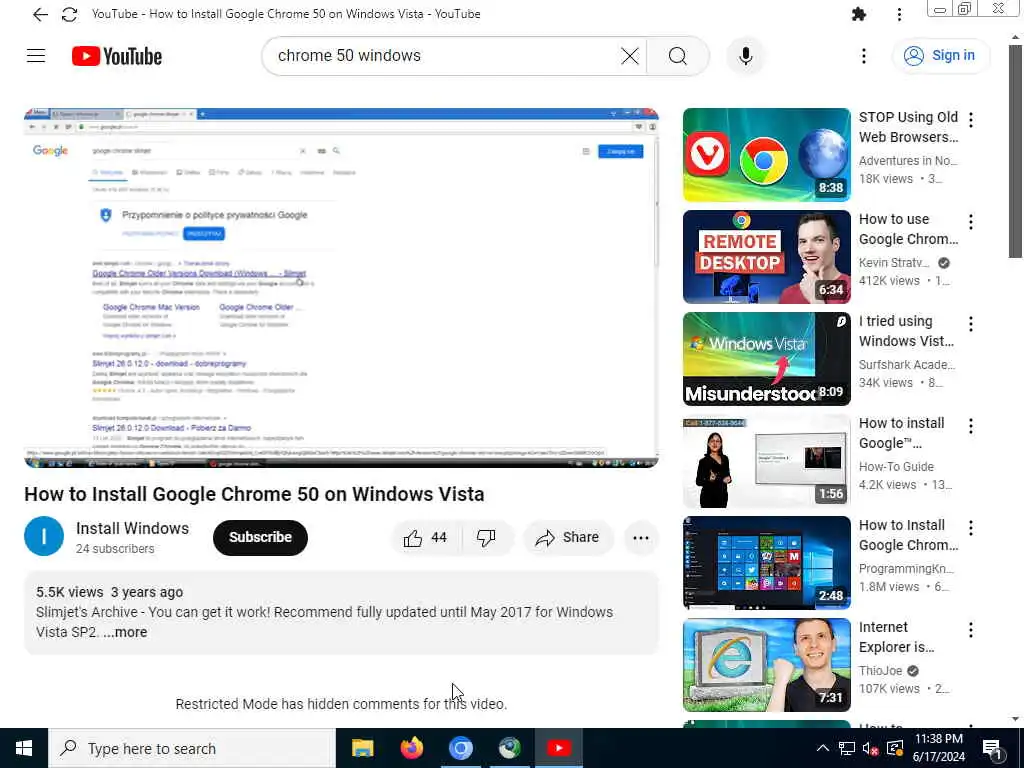The height and width of the screenshot is (768, 1024).
Task: Click '5.5K views 3 years ago' text
Action: (x=110, y=592)
